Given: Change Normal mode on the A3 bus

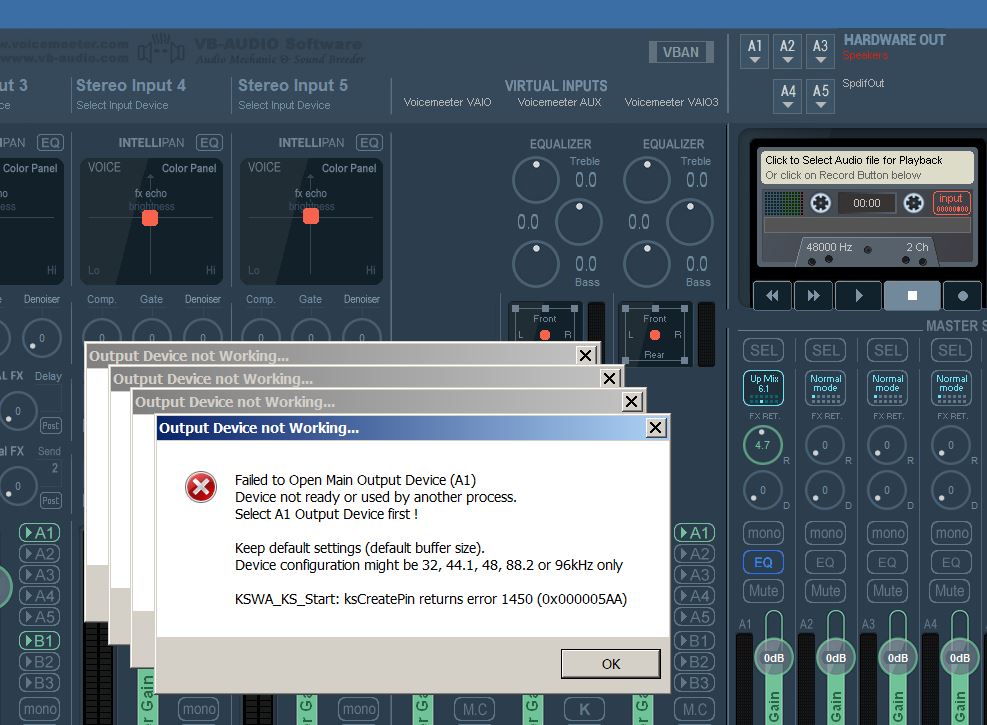Looking at the screenshot, I should click(x=888, y=387).
